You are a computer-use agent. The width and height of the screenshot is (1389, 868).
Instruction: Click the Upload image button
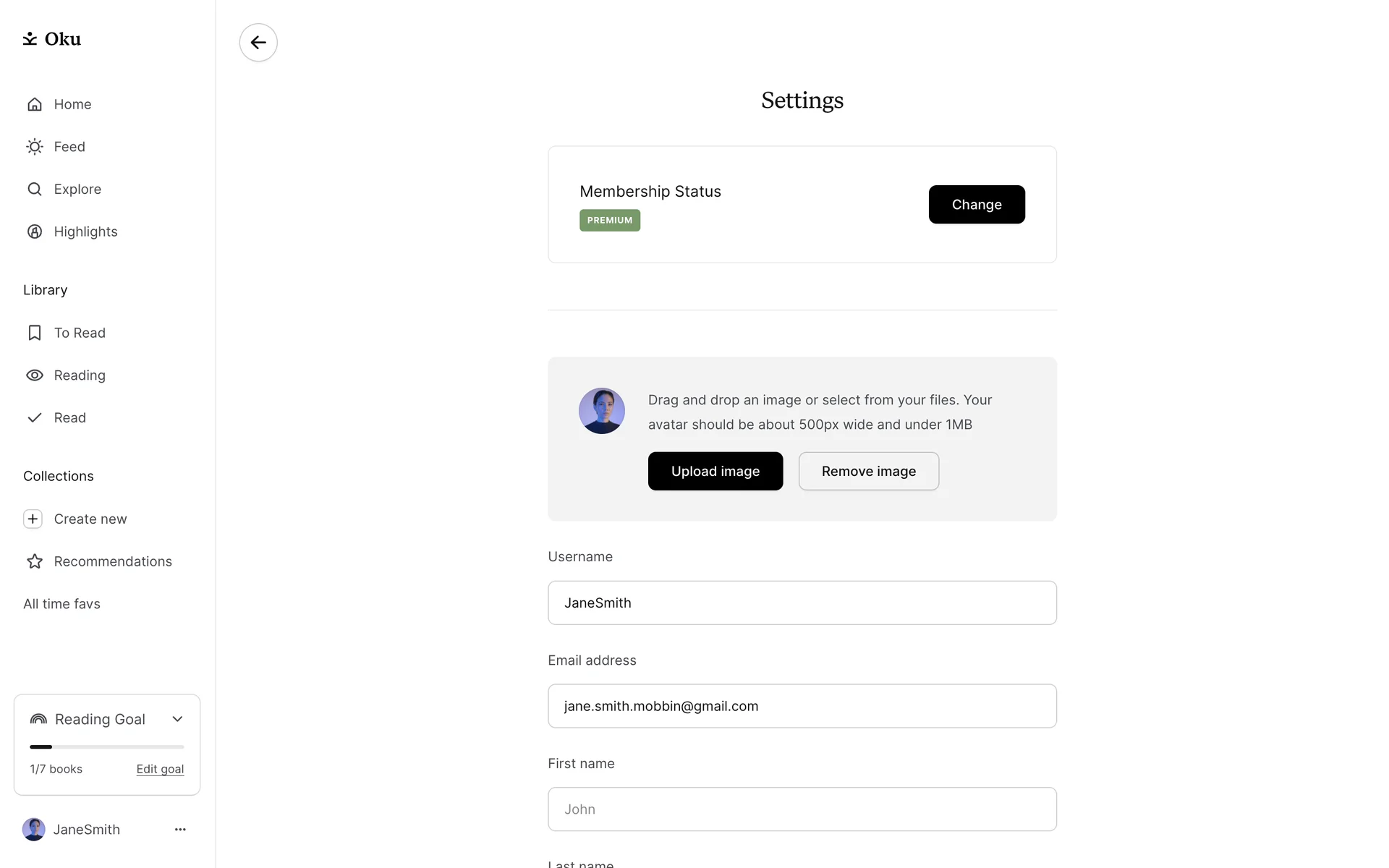(715, 472)
